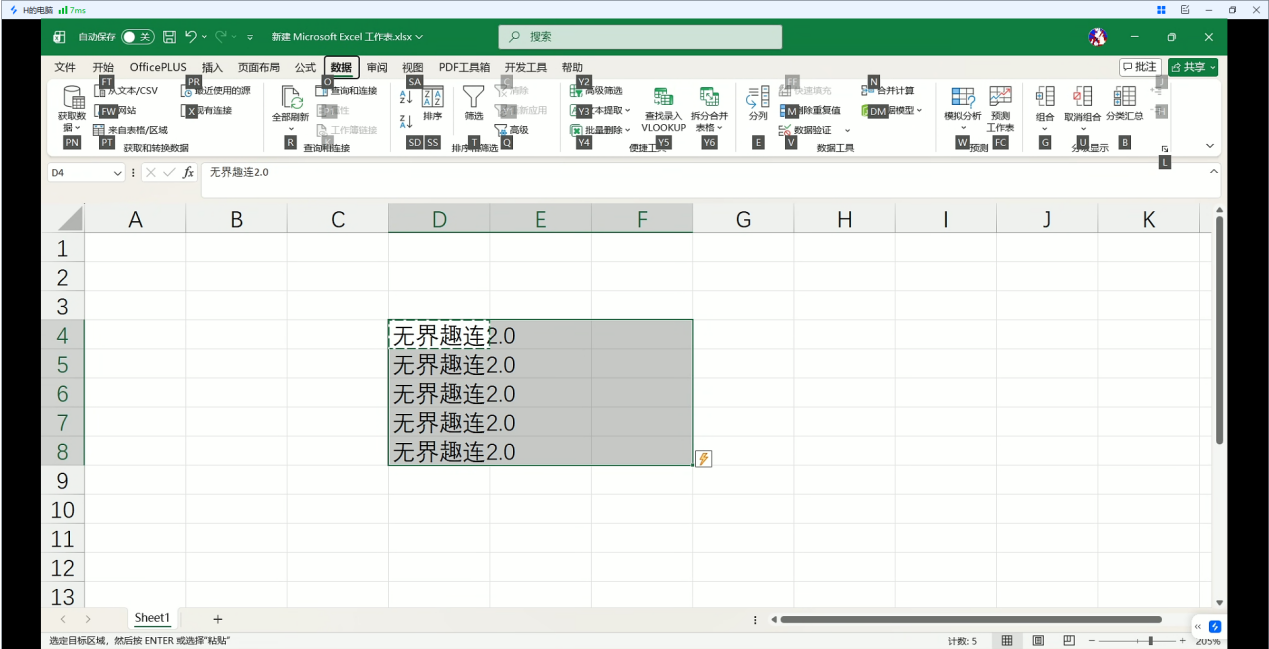
Task: Open the 公式 (Formulas) ribbon tab
Action: pos(305,68)
